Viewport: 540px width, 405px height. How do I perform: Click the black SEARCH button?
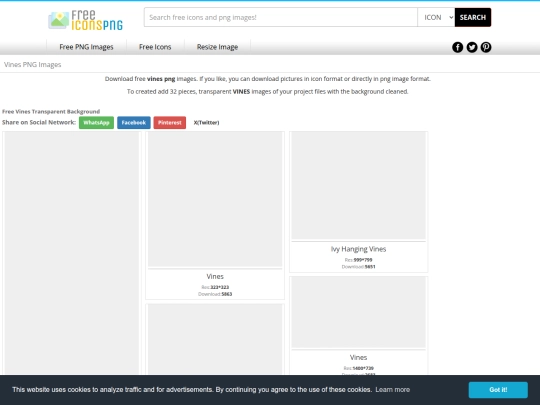point(473,17)
